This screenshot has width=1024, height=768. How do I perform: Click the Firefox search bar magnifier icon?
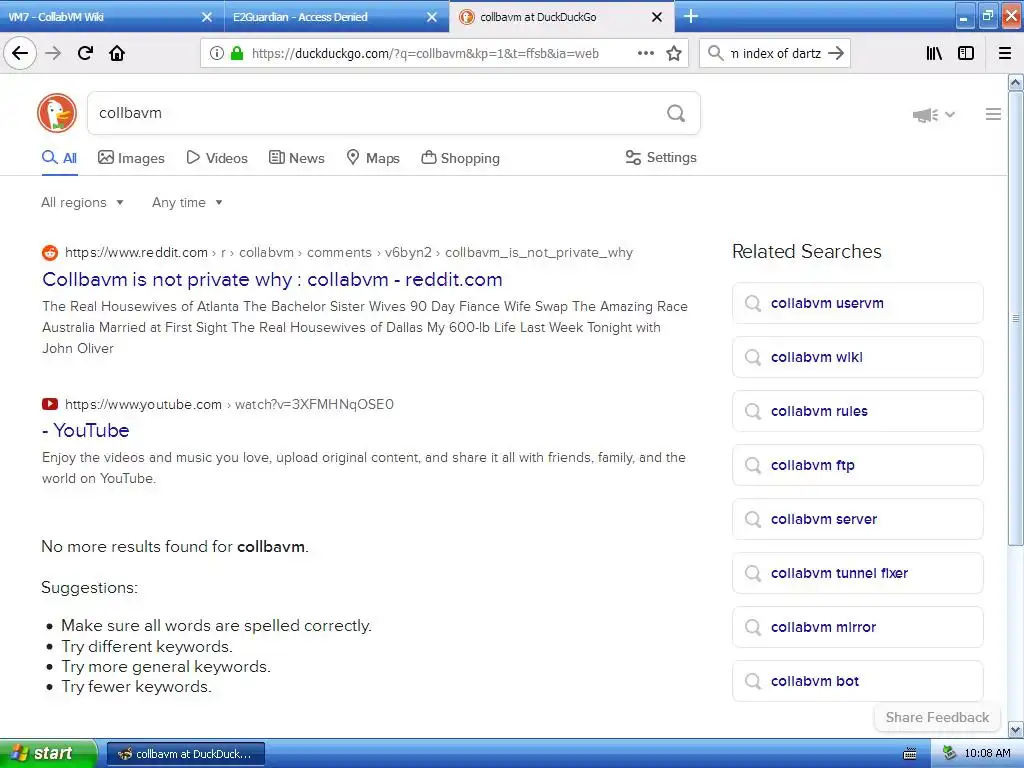coord(715,53)
